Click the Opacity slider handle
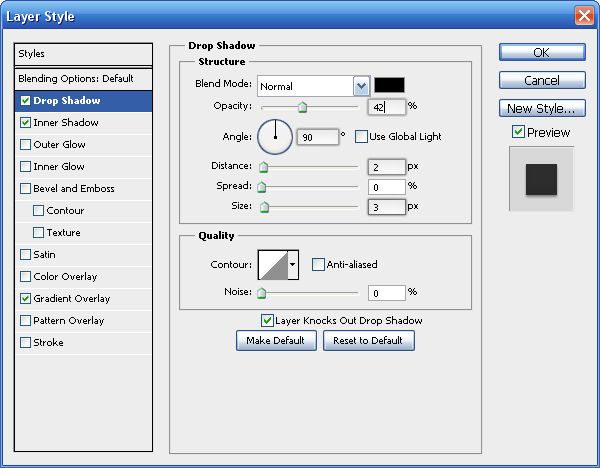The image size is (600, 468). pyautogui.click(x=303, y=107)
